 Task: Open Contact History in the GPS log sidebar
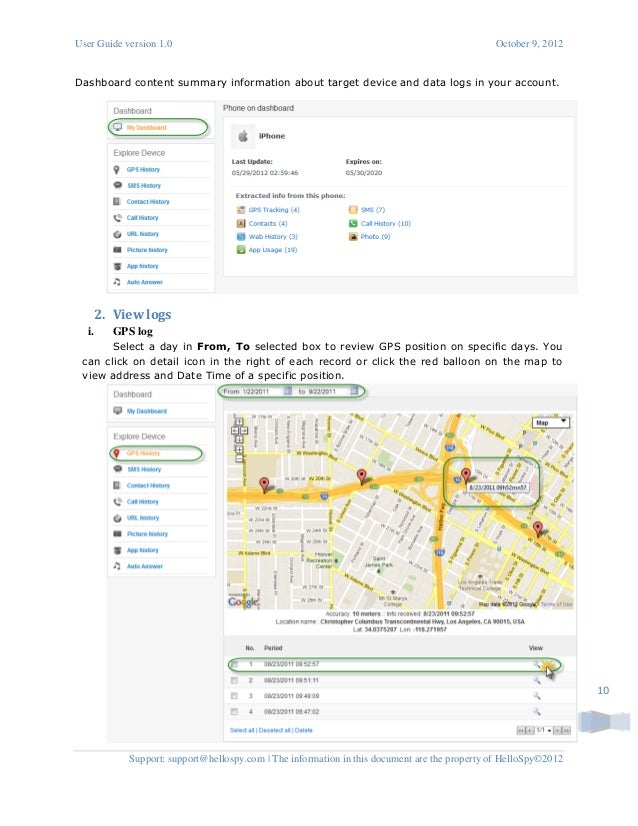click(148, 486)
